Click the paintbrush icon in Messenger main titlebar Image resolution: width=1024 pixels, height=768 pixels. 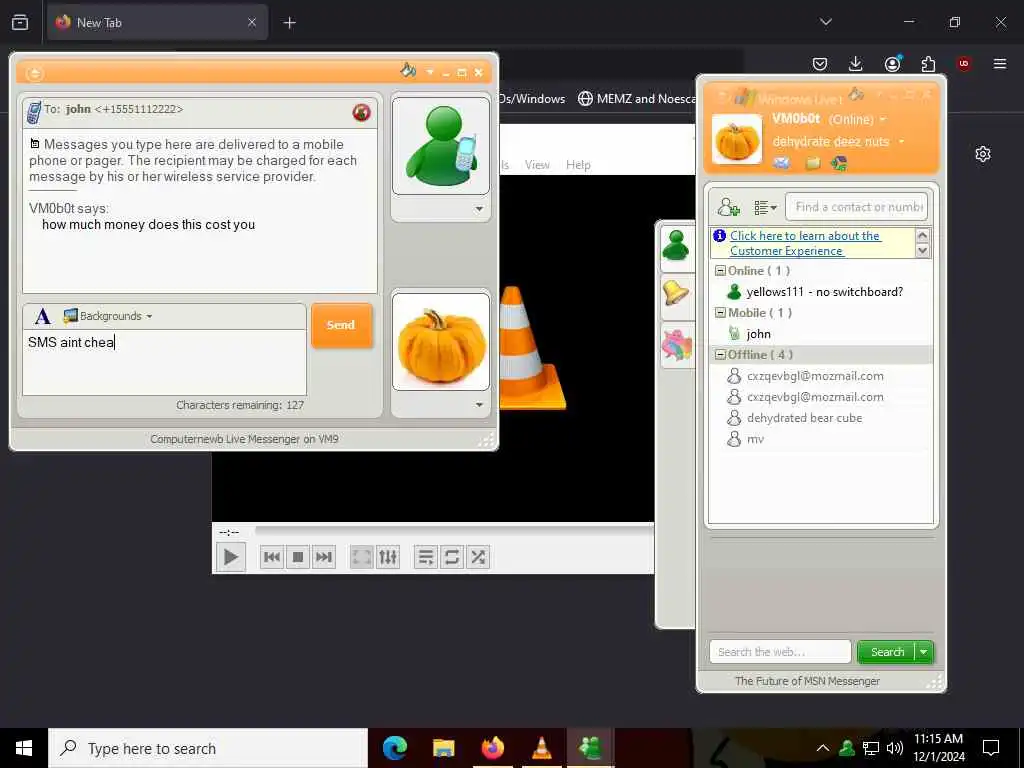click(856, 95)
